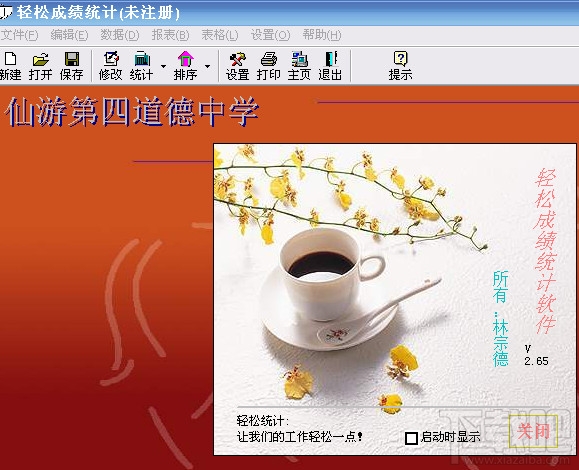The width and height of the screenshot is (579, 470).
Task: Click the 让我们的工作轻松一点 slogan text
Action: point(299,437)
